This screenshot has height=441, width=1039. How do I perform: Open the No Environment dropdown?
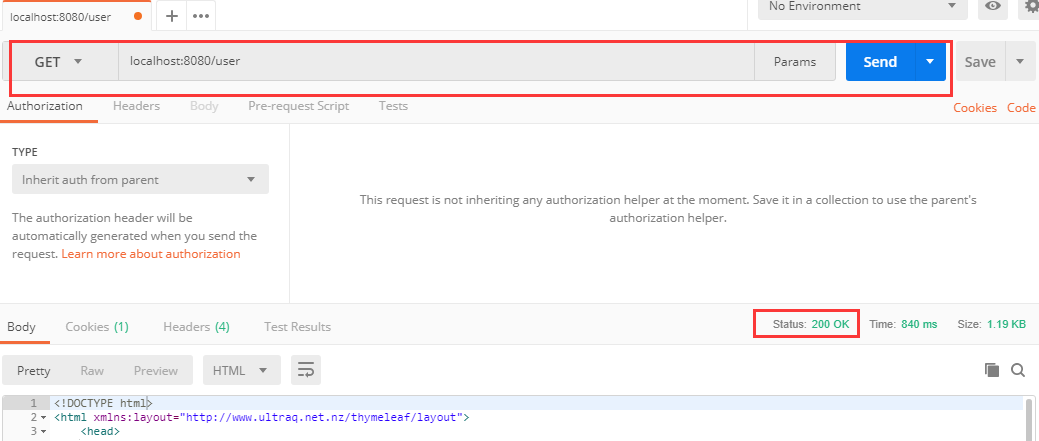(863, 6)
